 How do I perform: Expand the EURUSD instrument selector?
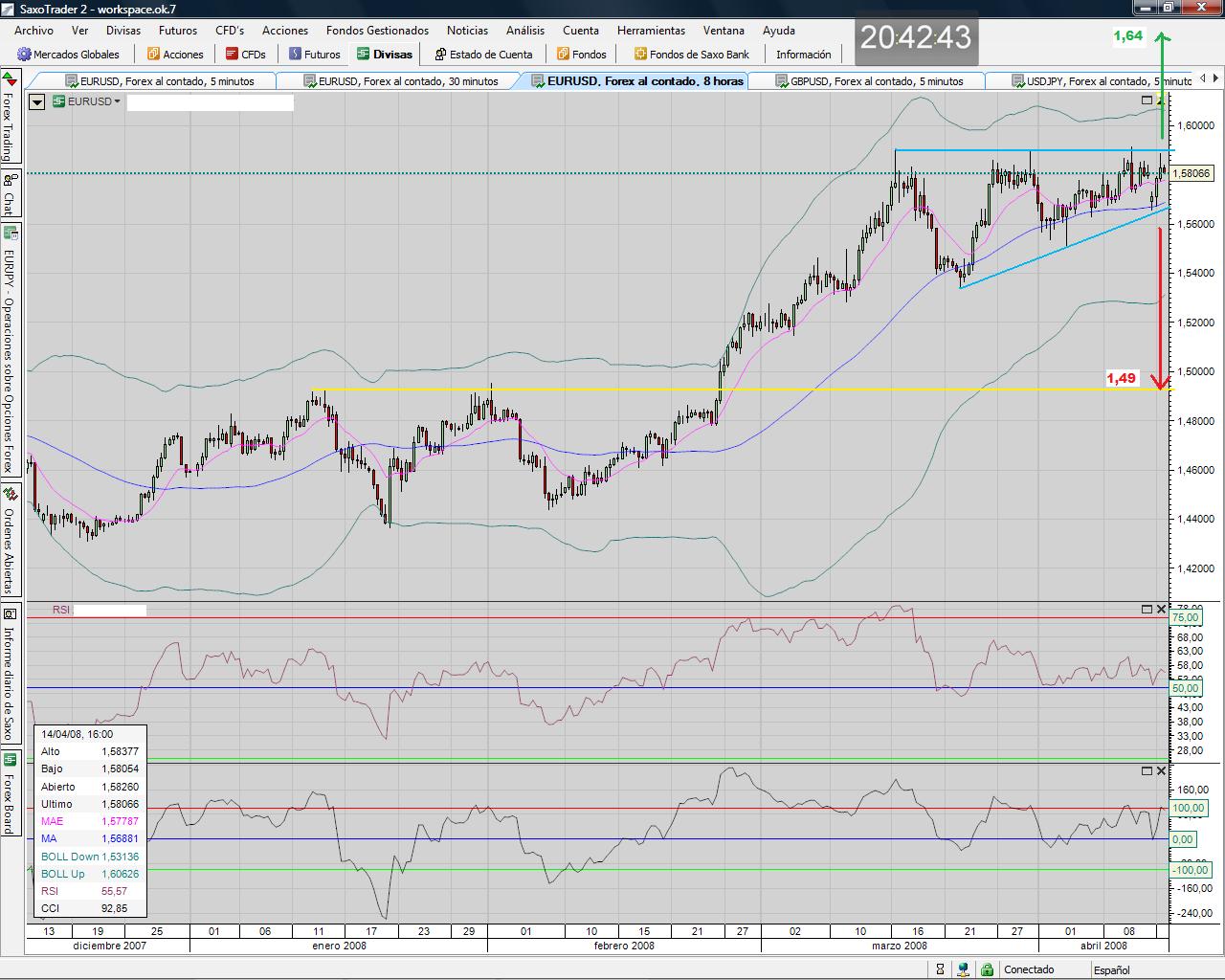click(87, 101)
